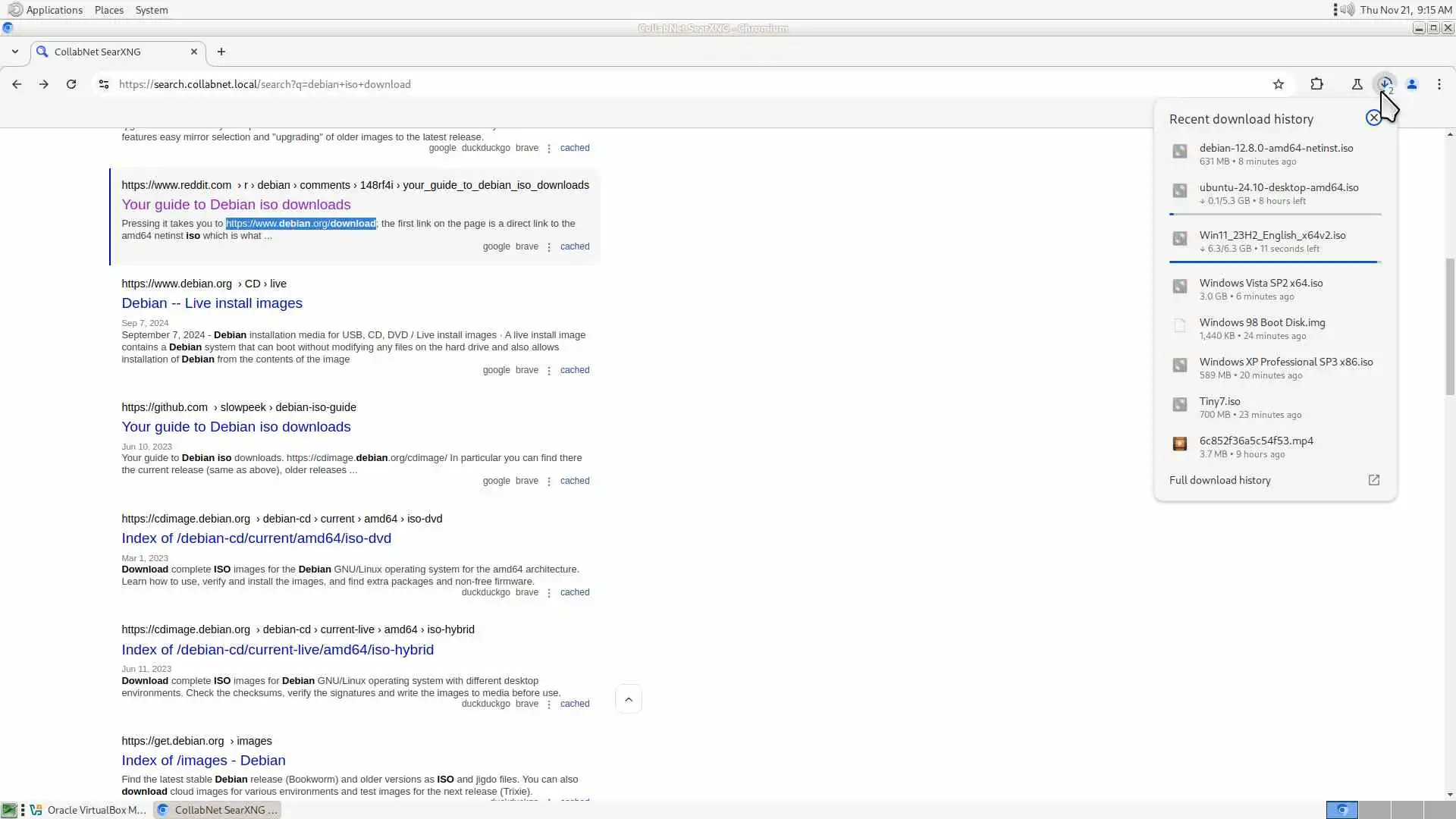Open Chromium three-dot menu
1456x819 pixels.
[1439, 84]
